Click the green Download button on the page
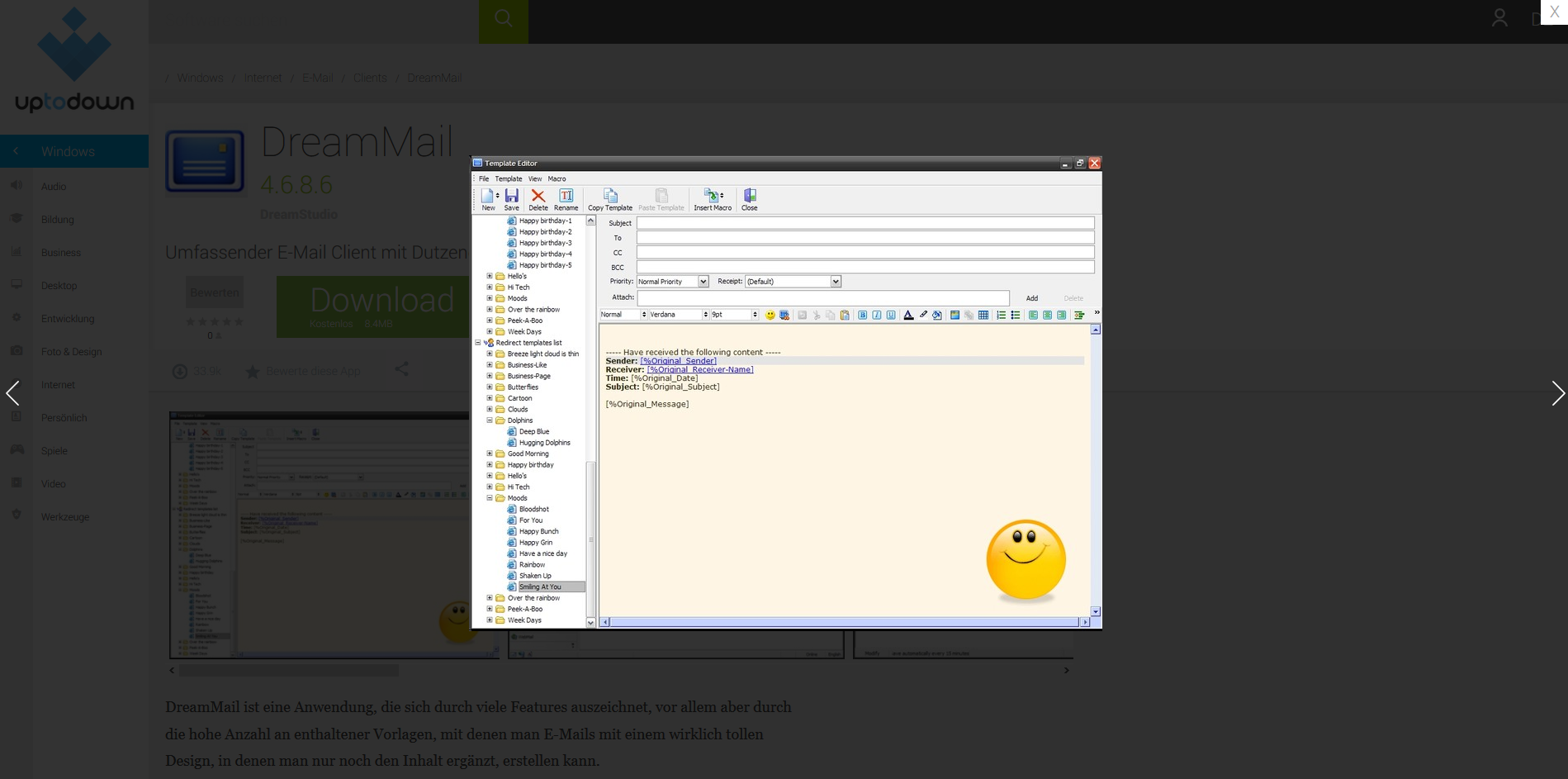This screenshot has width=1568, height=779. point(373,306)
